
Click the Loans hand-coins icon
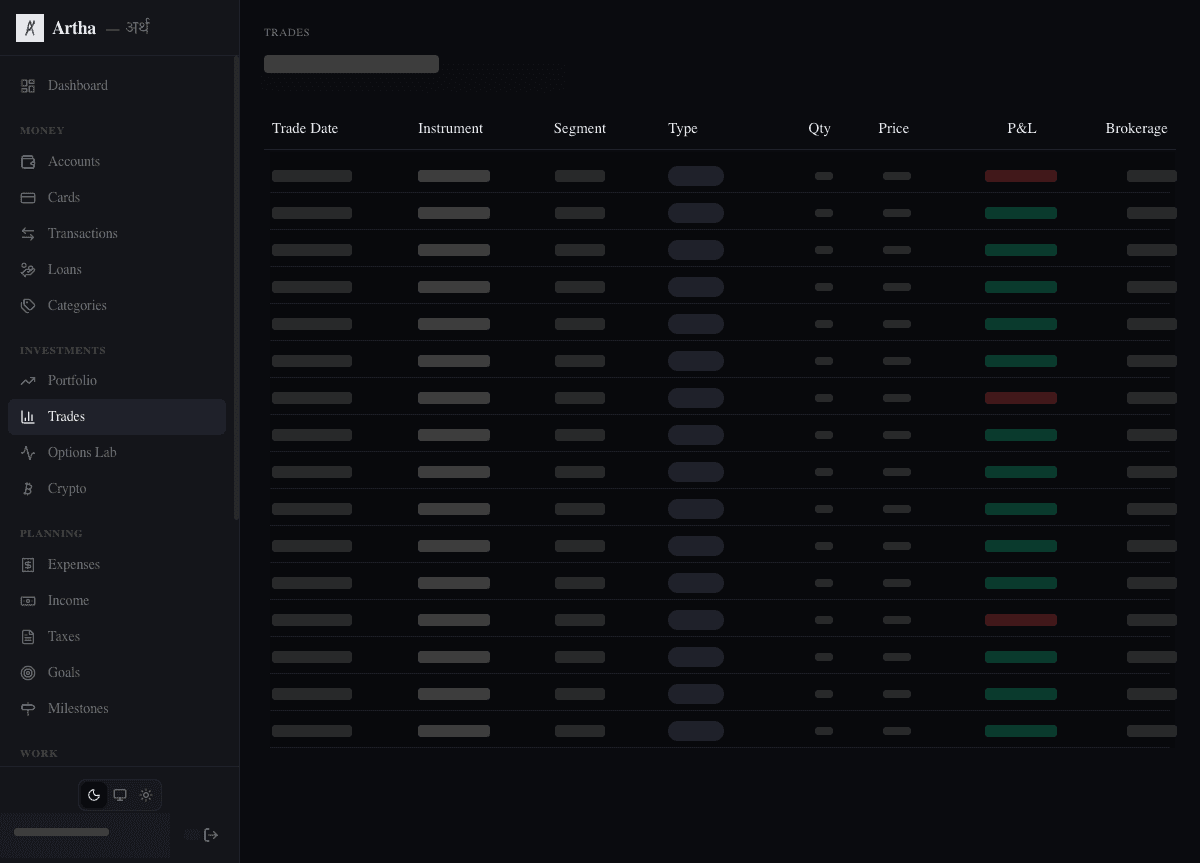(28, 270)
